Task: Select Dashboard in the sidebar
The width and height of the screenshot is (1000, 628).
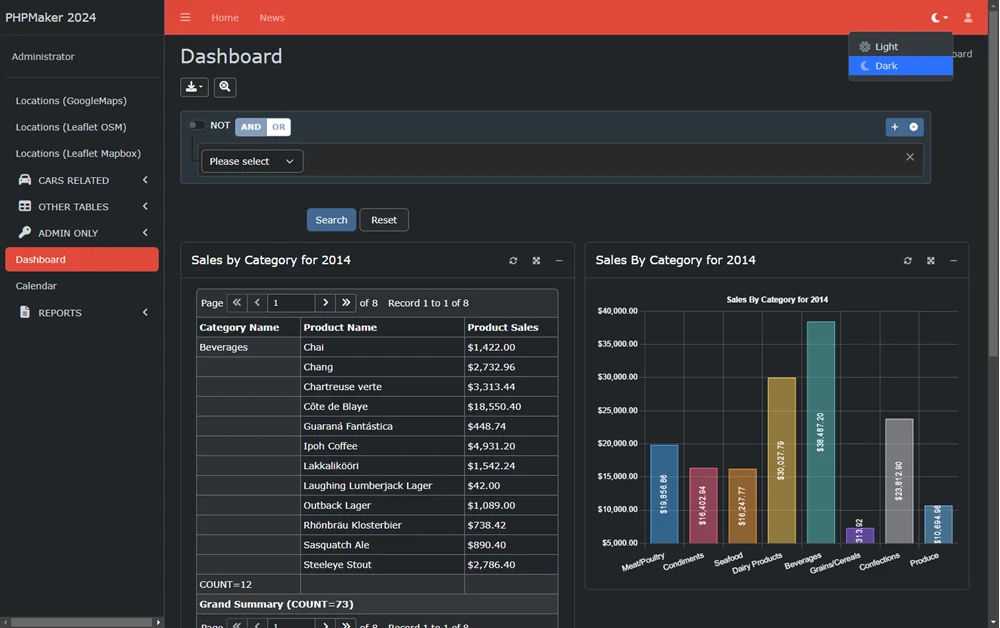Action: [x=82, y=259]
